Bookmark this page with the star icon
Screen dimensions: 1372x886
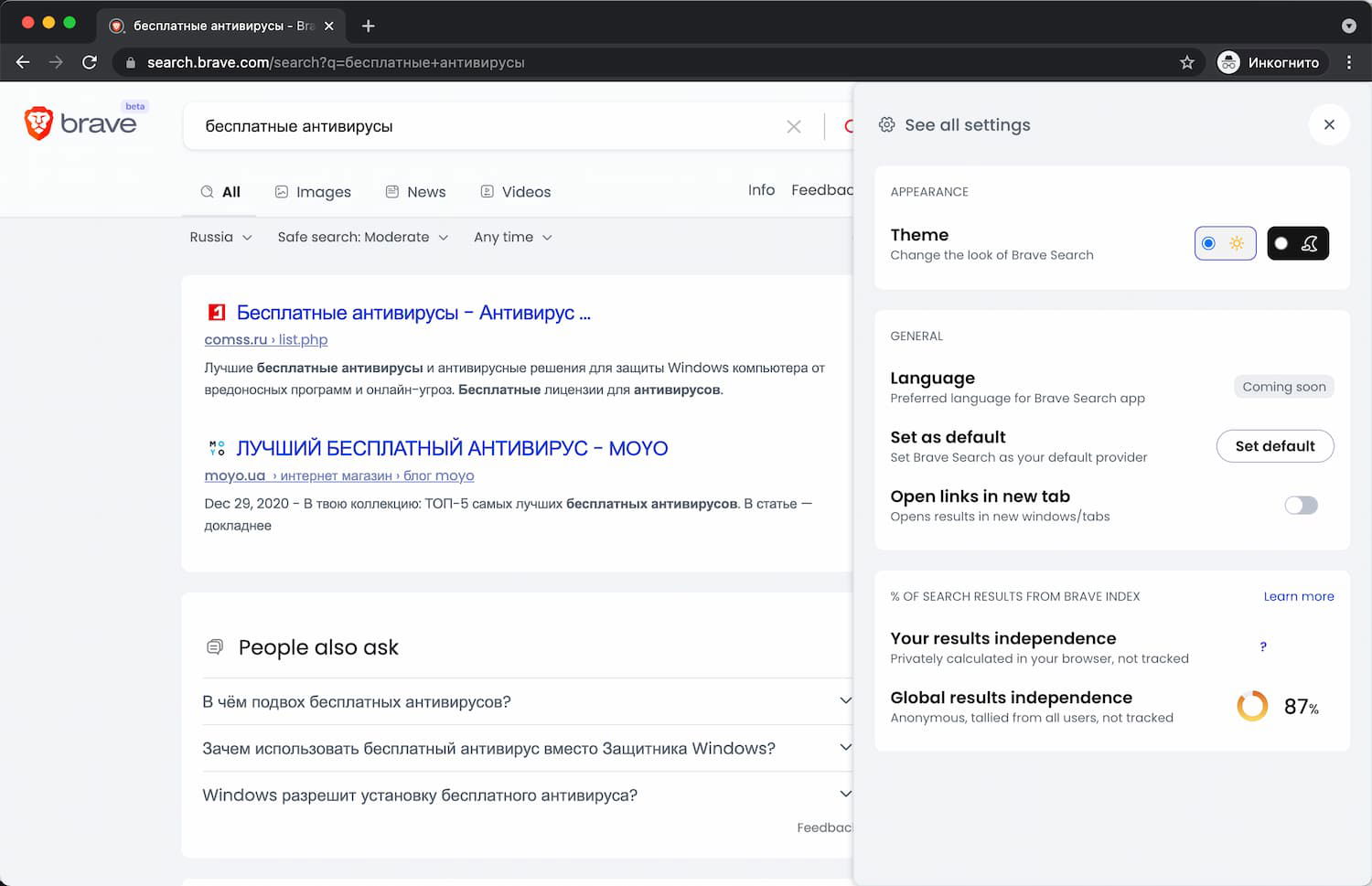(1187, 62)
